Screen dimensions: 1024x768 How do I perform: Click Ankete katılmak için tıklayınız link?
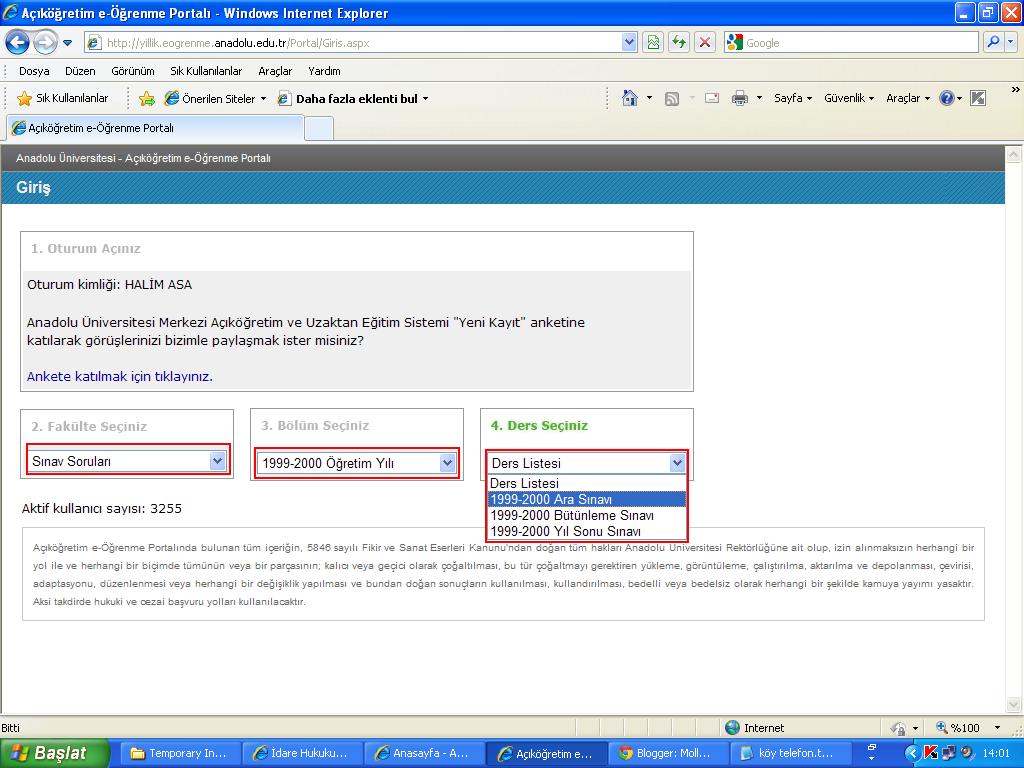pyautogui.click(x=120, y=376)
